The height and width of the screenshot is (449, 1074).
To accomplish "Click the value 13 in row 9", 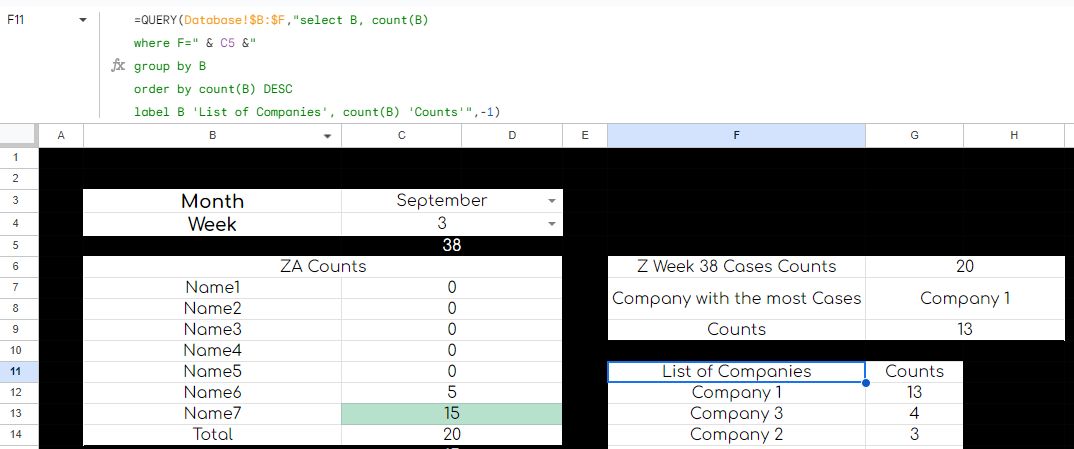I will point(965,329).
